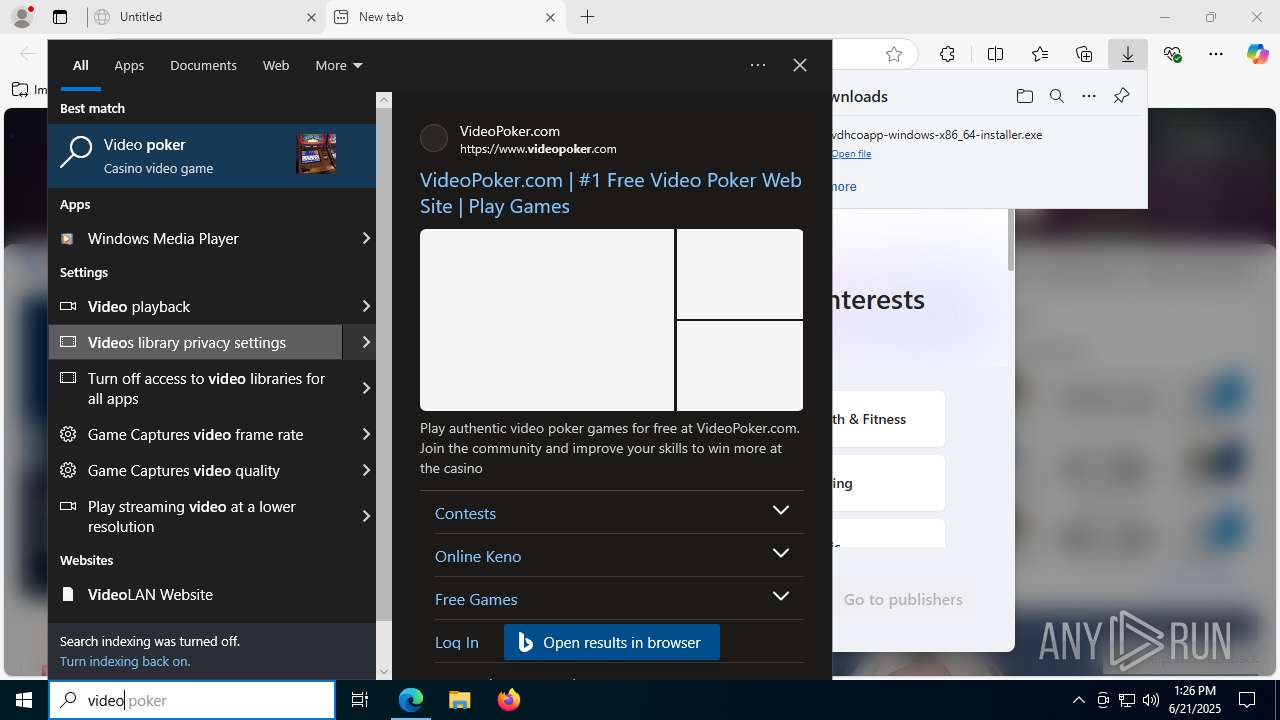Toggle Edge split screen icon
Image resolution: width=1280 pixels, height=720 pixels.
click(995, 54)
